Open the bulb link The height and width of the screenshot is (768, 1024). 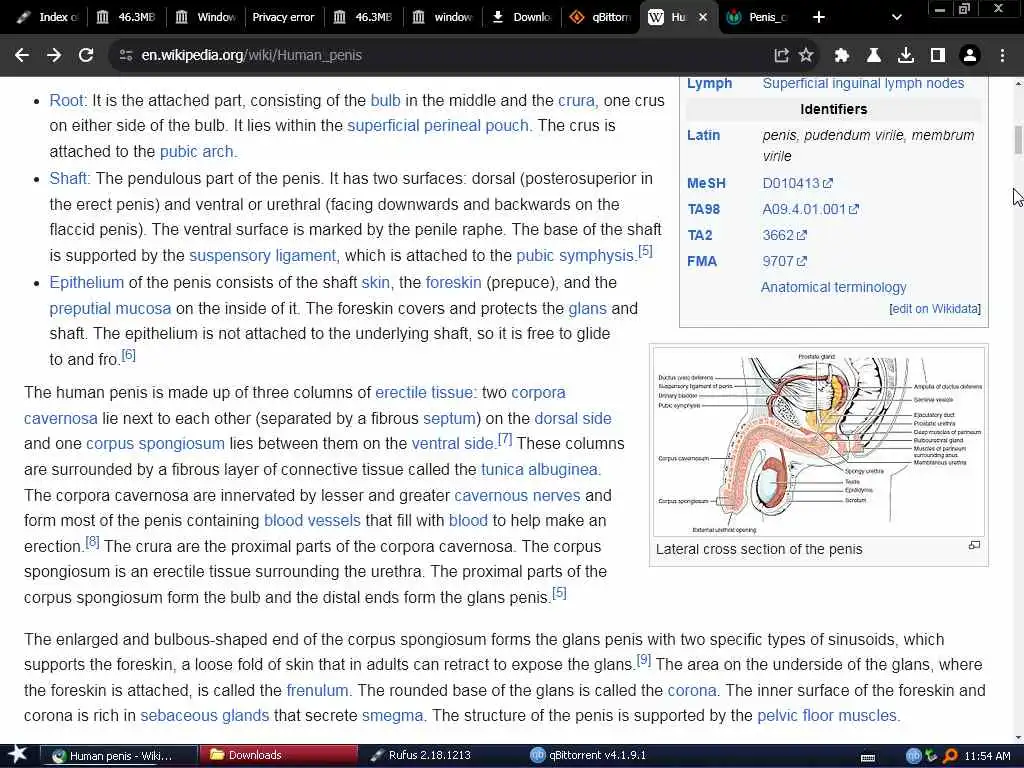click(x=385, y=101)
